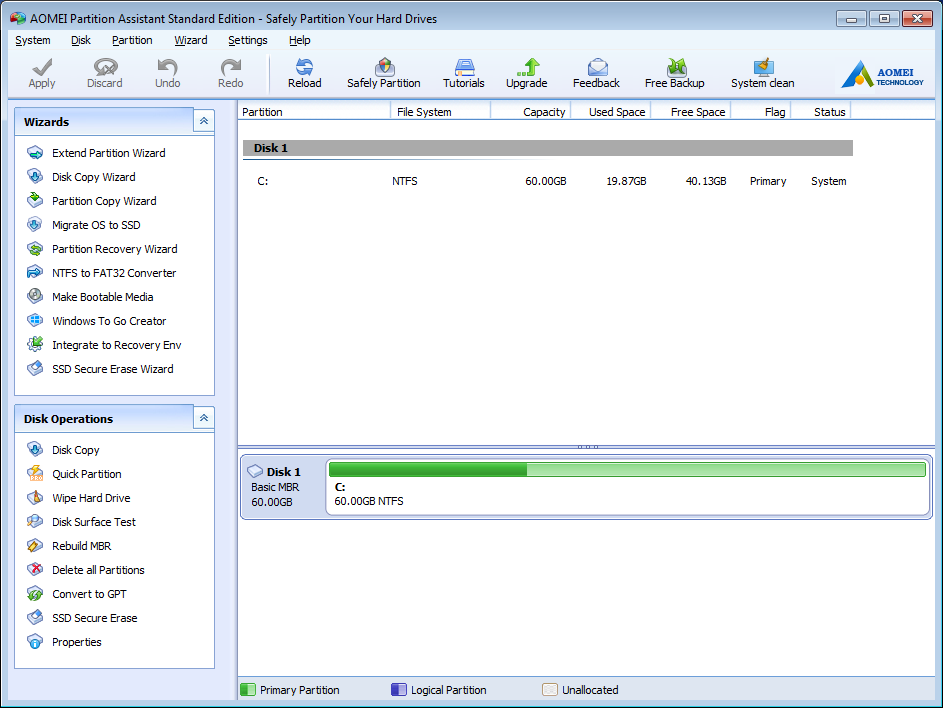This screenshot has height=708, width=943.
Task: Click the Flag column header
Action: click(x=761, y=112)
